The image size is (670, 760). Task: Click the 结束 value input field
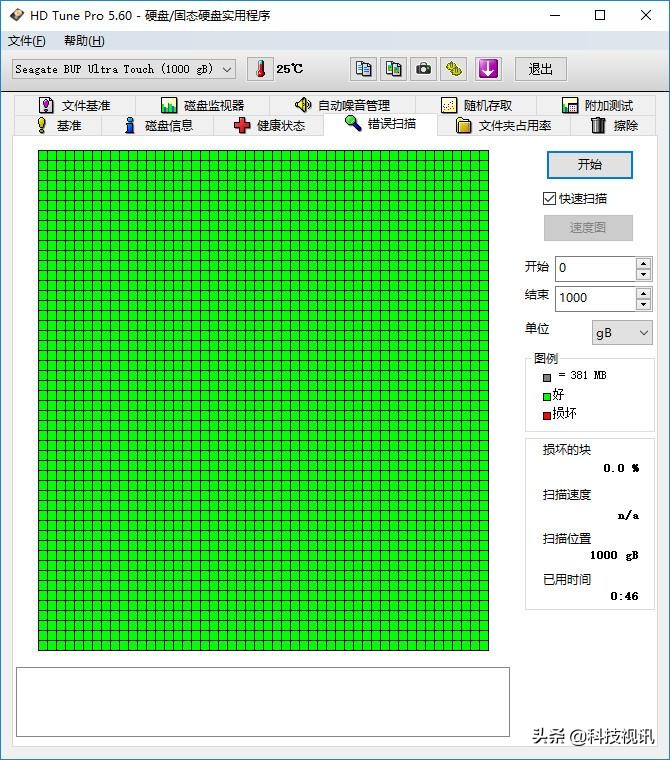pos(595,298)
